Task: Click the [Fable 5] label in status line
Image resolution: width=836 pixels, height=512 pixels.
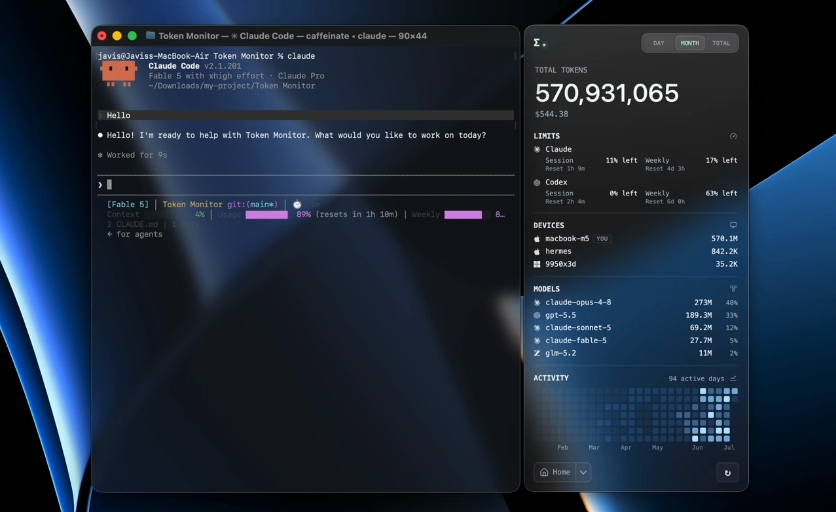Action: (128, 204)
